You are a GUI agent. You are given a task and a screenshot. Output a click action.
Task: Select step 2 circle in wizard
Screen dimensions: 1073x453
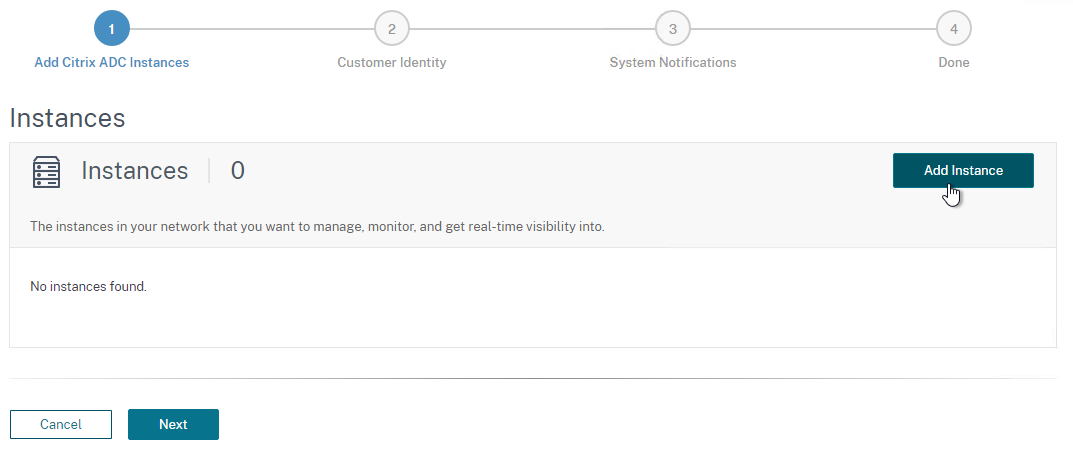pos(392,29)
